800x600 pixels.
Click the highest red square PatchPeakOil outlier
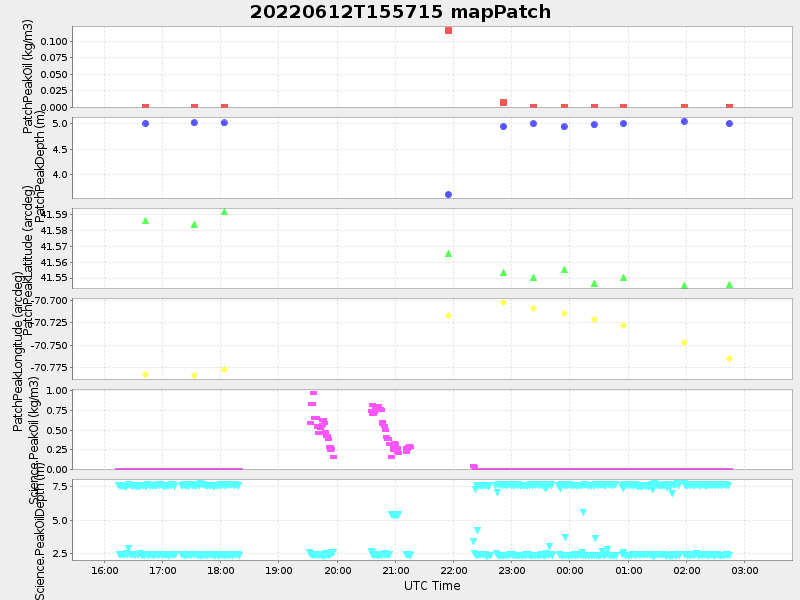pos(448,31)
